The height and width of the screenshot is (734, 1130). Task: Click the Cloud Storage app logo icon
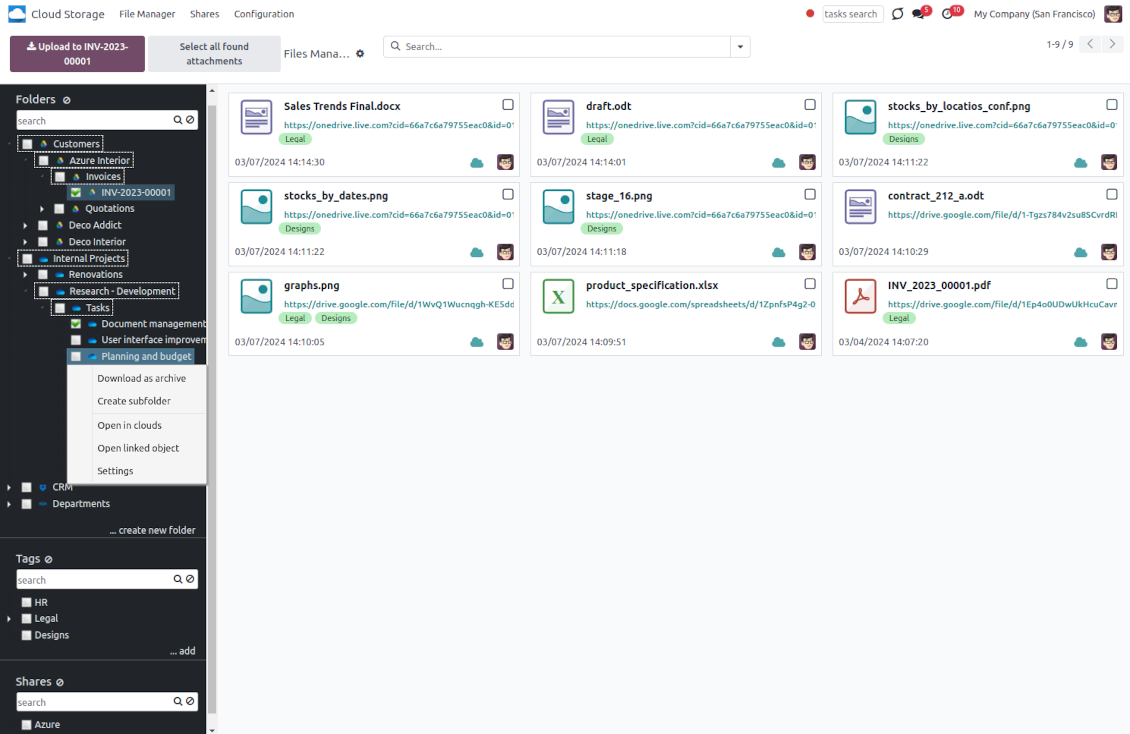[17, 14]
